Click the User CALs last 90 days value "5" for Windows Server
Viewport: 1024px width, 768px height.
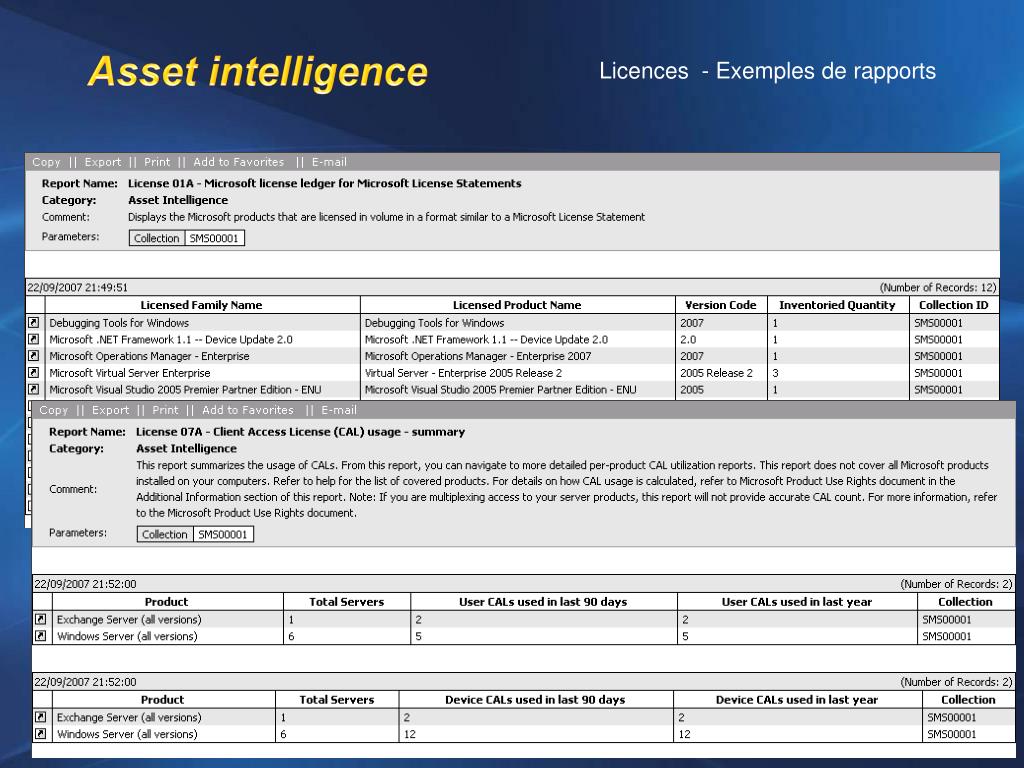419,636
